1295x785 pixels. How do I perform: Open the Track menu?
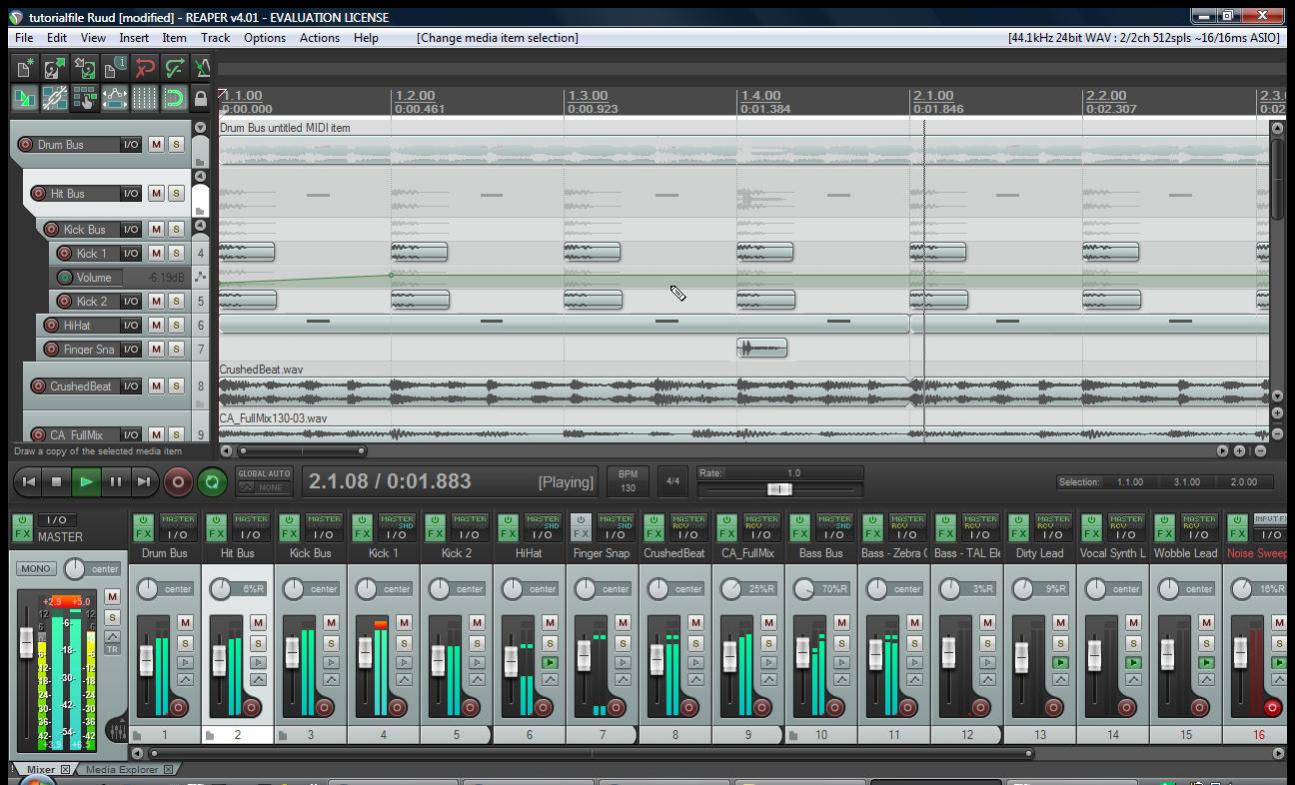pos(215,38)
